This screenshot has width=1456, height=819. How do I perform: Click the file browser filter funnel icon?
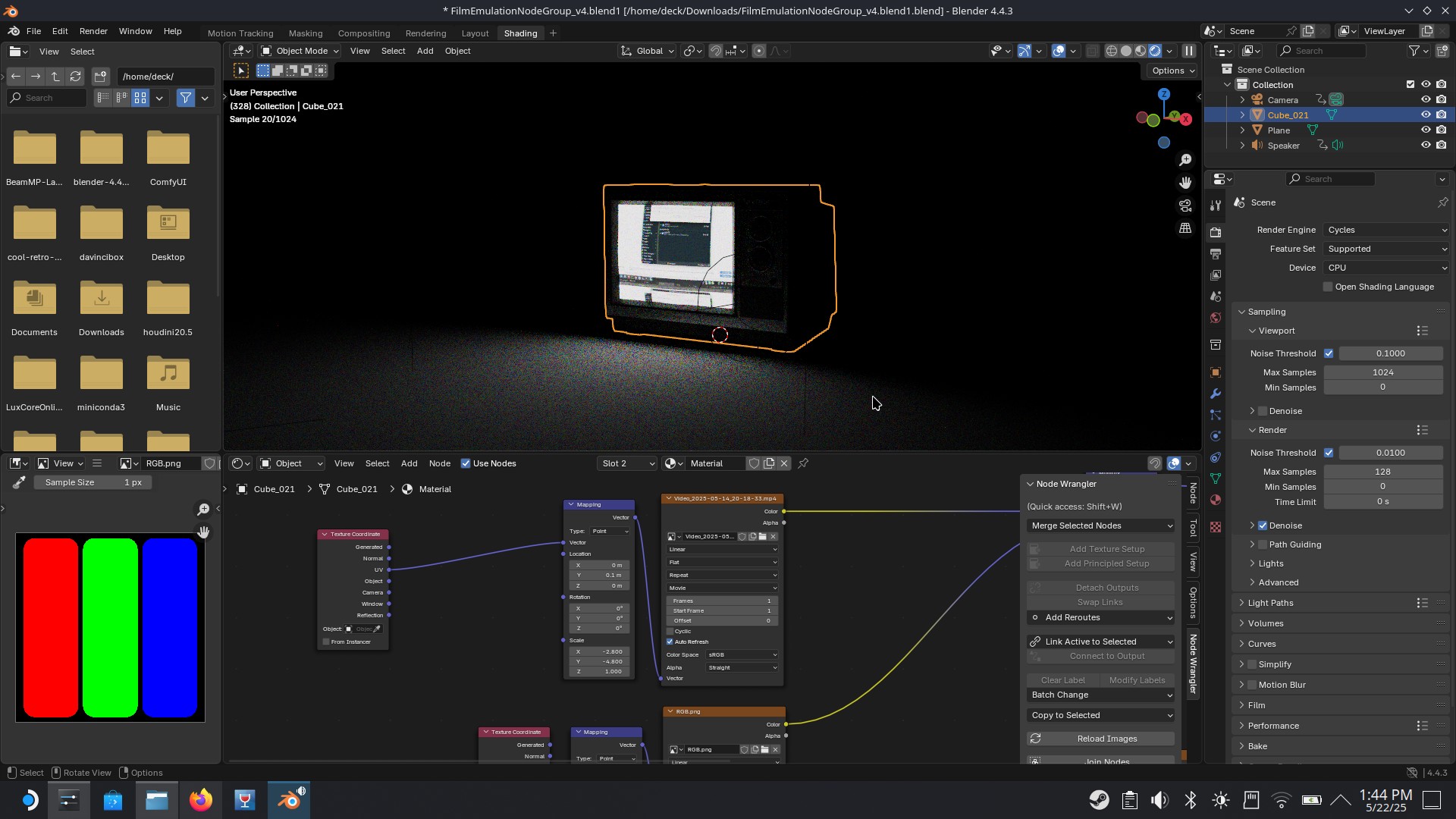point(185,98)
